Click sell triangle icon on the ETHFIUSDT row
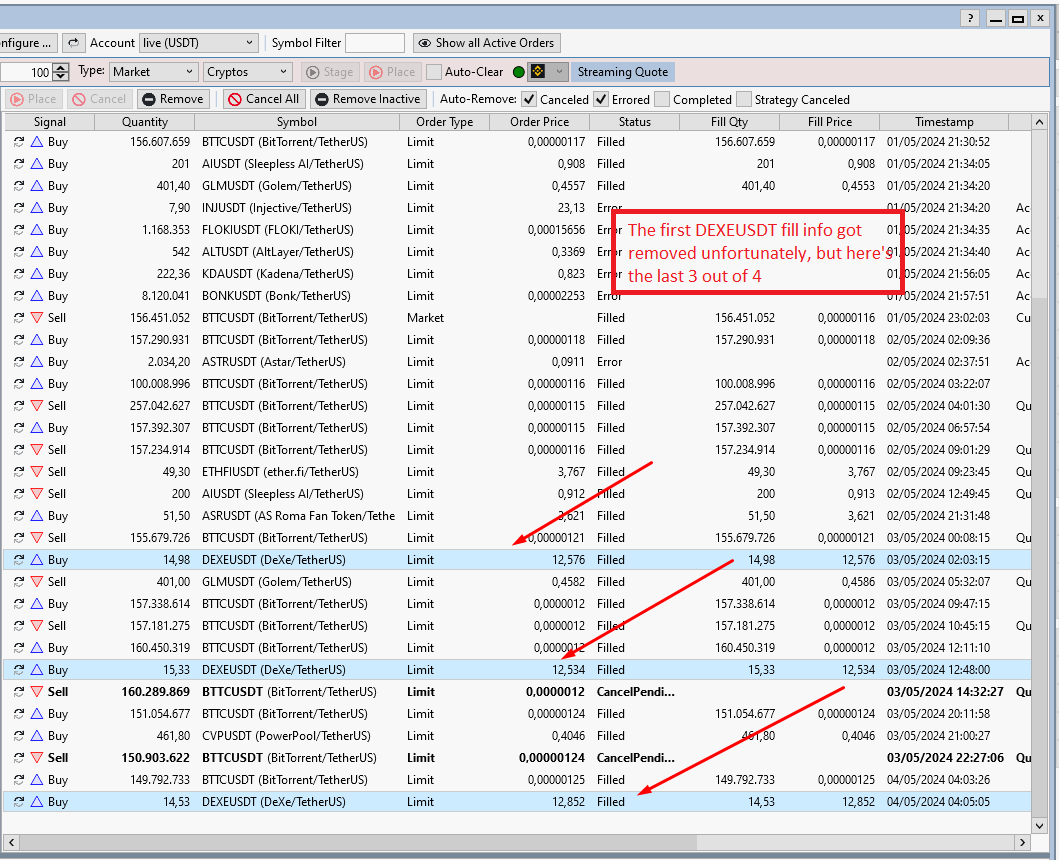Screen dimensions: 1059x860 click(x=36, y=472)
